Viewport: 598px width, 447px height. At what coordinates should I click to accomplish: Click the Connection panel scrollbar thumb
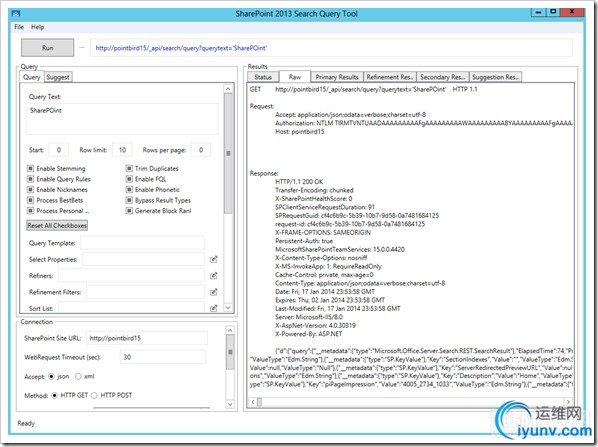point(230,352)
